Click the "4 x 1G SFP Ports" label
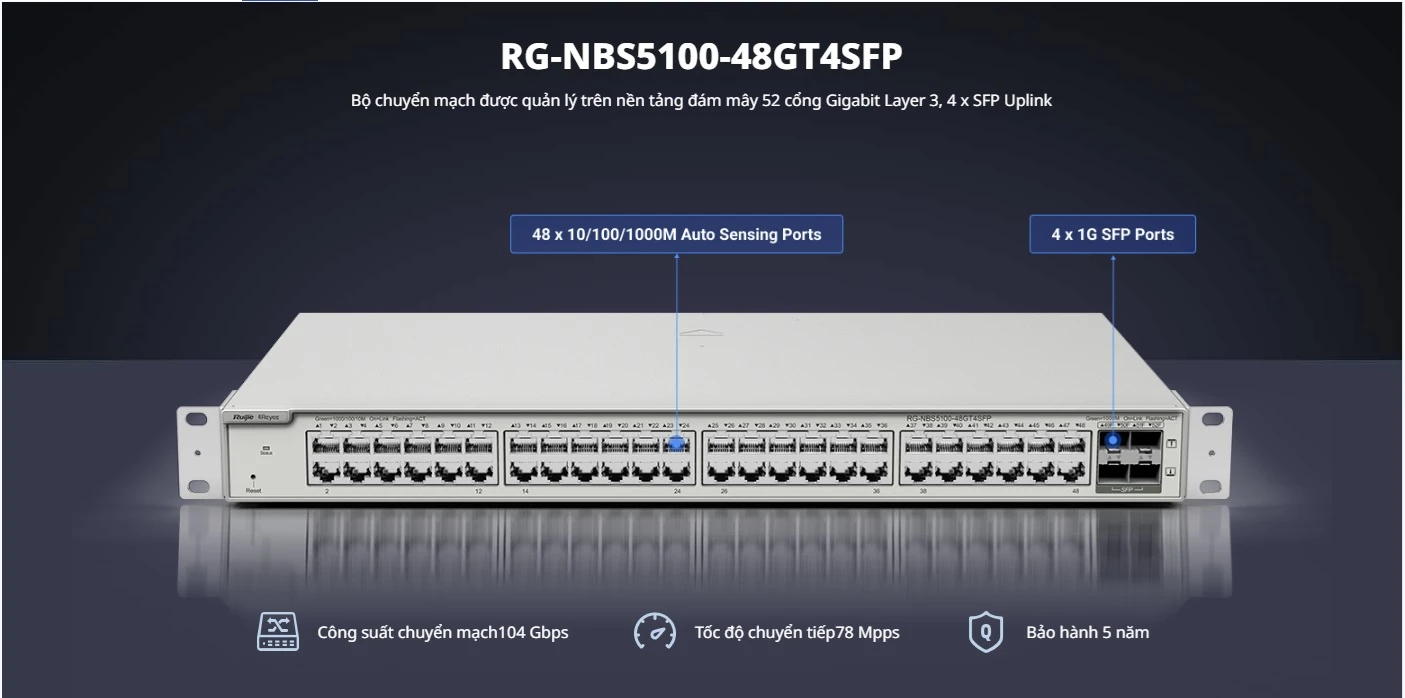1405x698 pixels. [x=1112, y=234]
